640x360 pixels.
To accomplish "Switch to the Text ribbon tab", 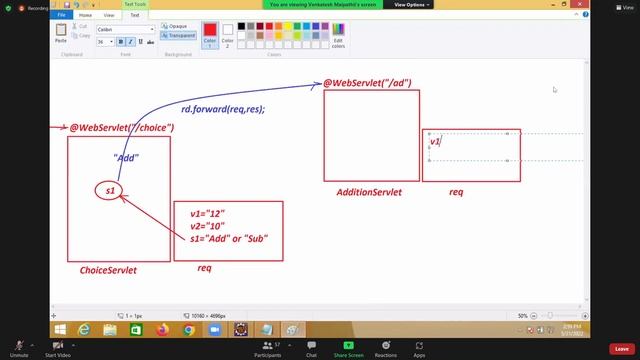I will point(135,15).
